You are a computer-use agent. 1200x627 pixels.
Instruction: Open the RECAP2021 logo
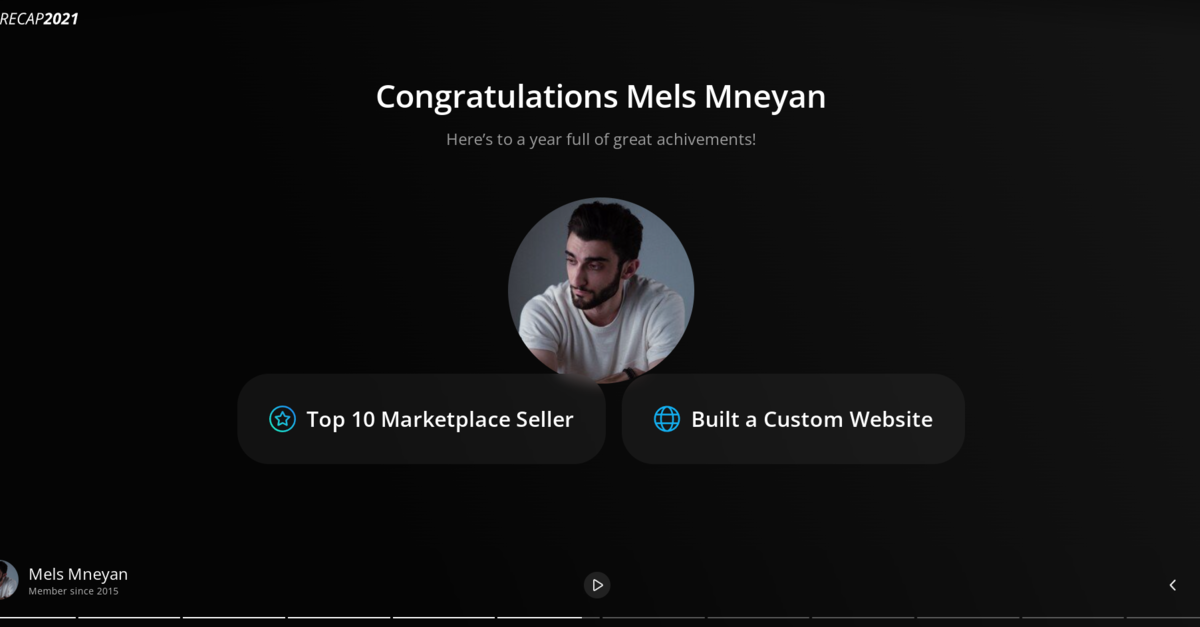(x=39, y=18)
